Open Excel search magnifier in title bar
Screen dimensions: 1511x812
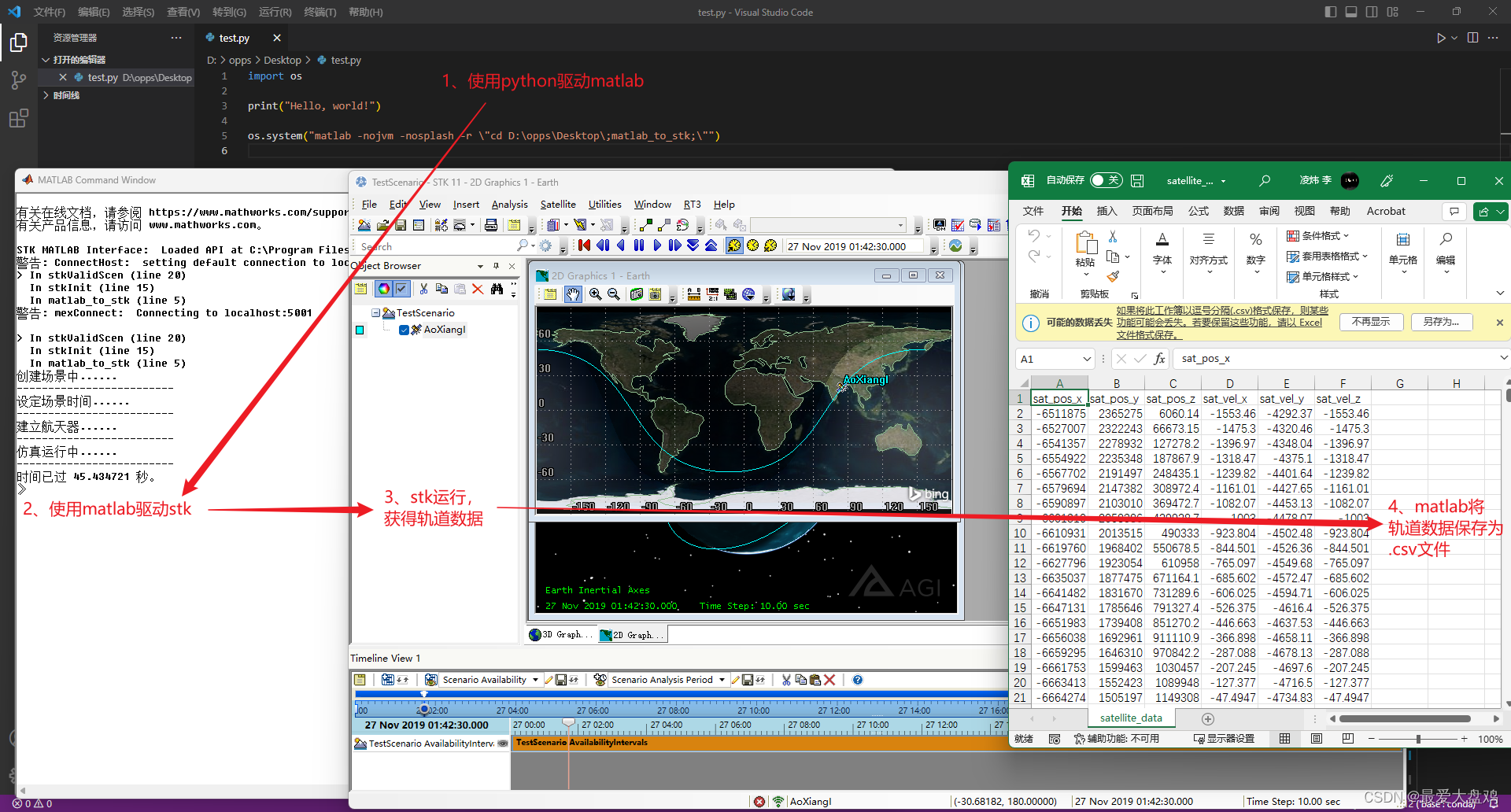1265,181
